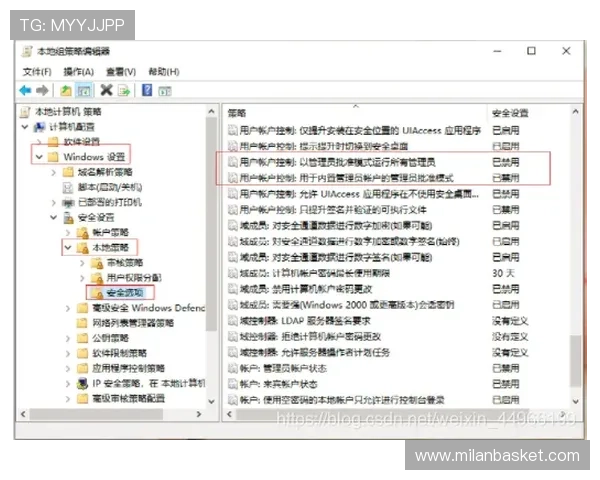The image size is (600, 480).
Task: Click the Back arrow toolbar icon
Action: point(25,91)
